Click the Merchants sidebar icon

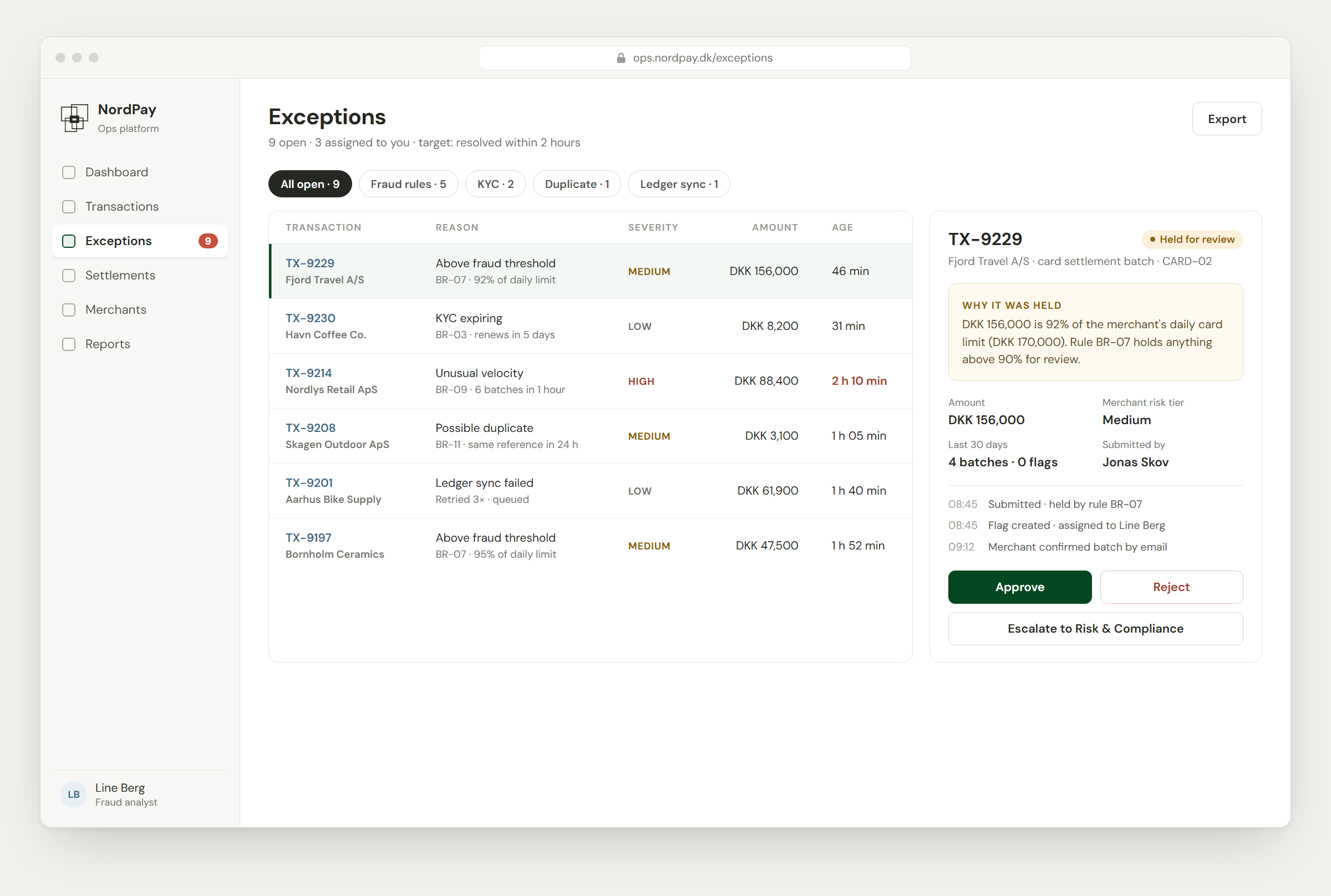click(69, 309)
